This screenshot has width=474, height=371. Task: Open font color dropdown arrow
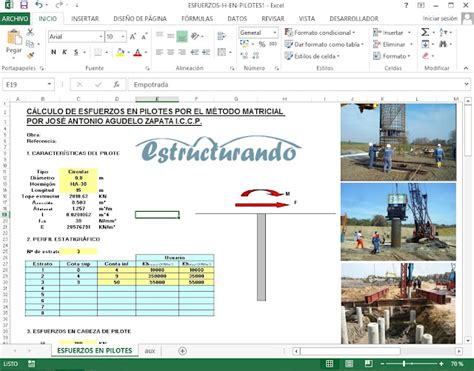146,52
